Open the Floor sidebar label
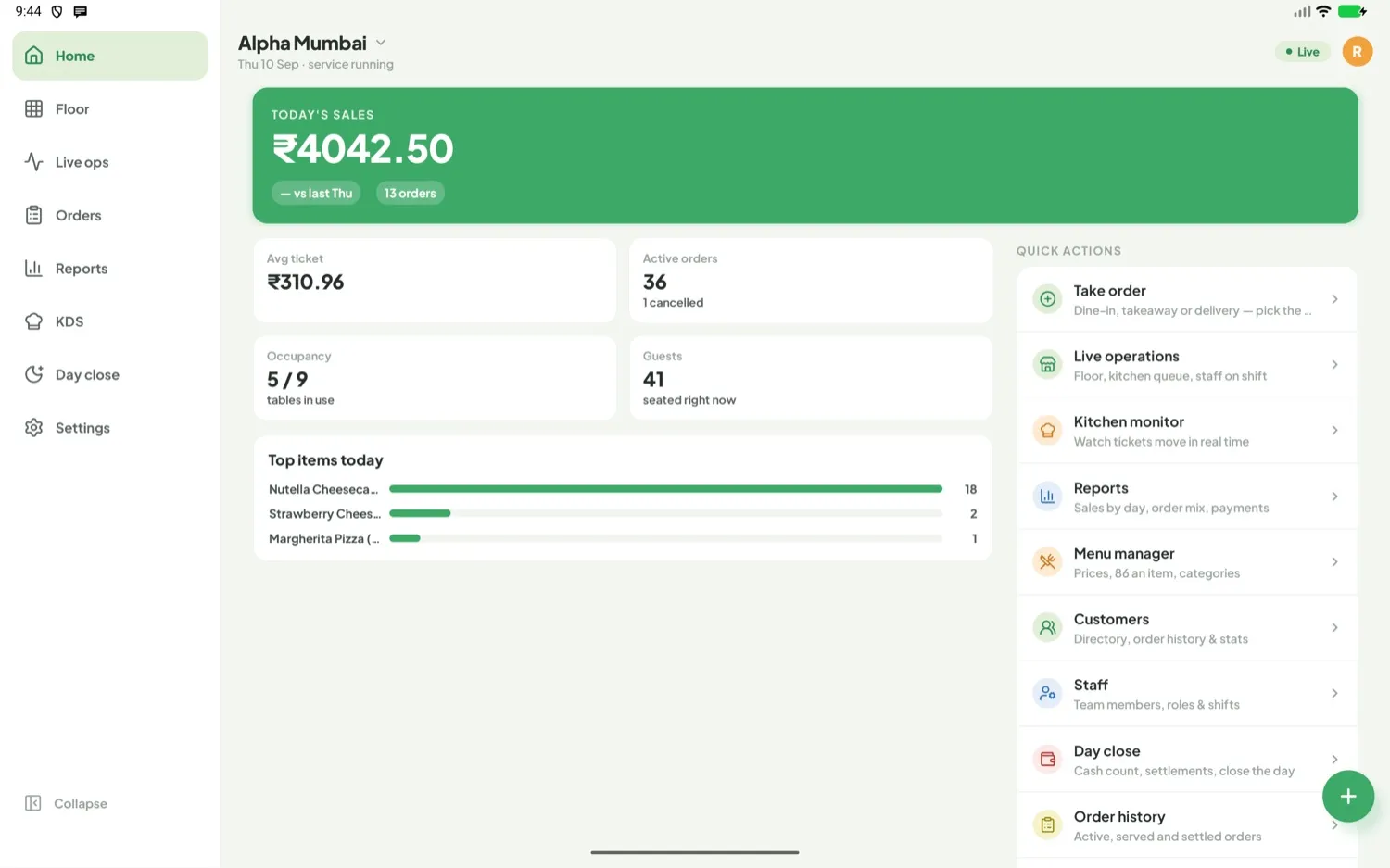The width and height of the screenshot is (1390, 868). coord(72,109)
